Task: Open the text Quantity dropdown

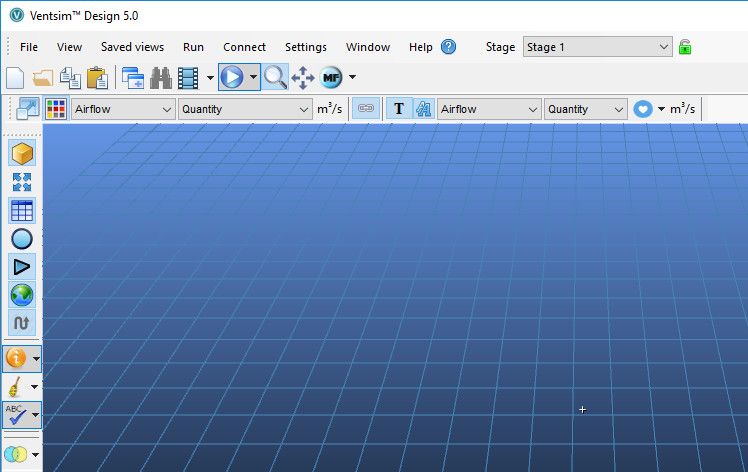Action: [x=585, y=109]
